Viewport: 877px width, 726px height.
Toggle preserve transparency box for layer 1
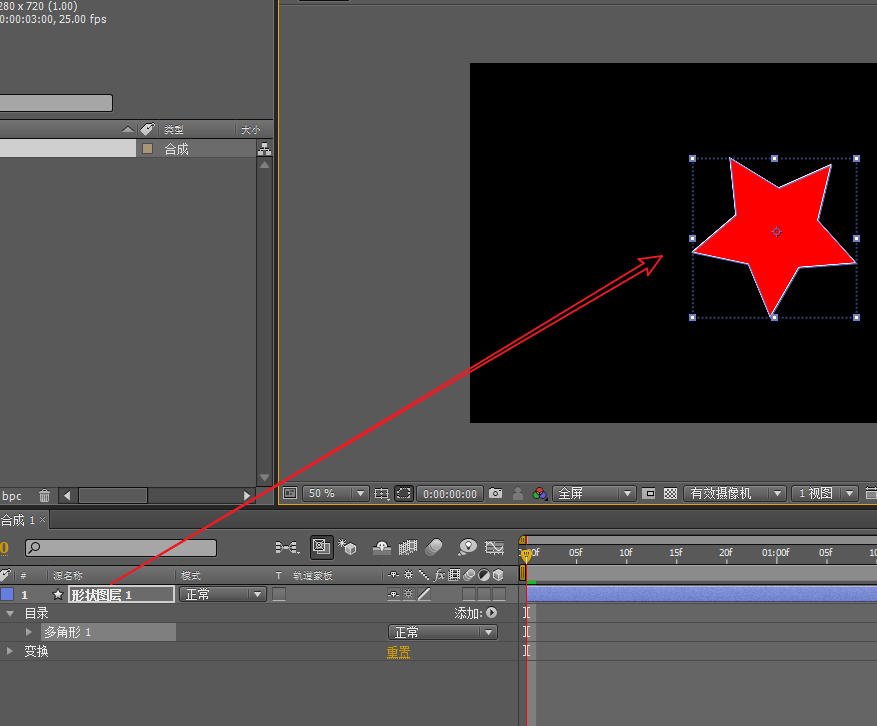(x=279, y=594)
